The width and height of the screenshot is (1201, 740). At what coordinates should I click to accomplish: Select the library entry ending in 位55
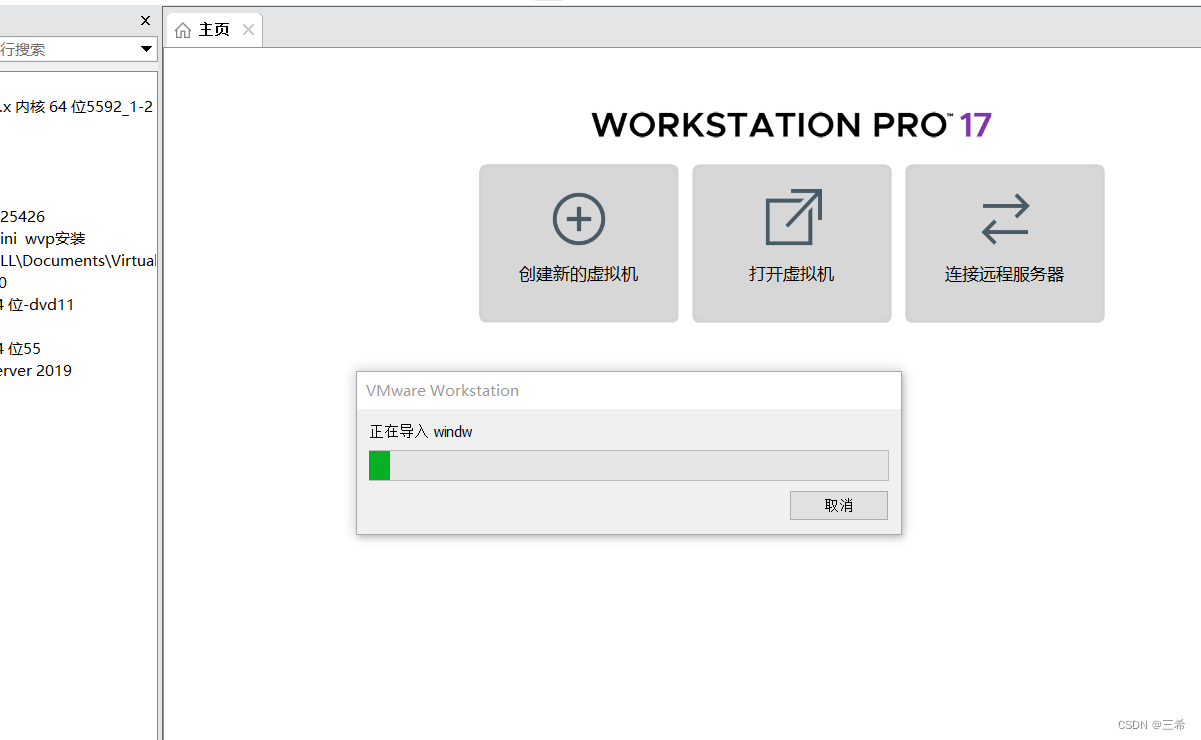(21, 349)
